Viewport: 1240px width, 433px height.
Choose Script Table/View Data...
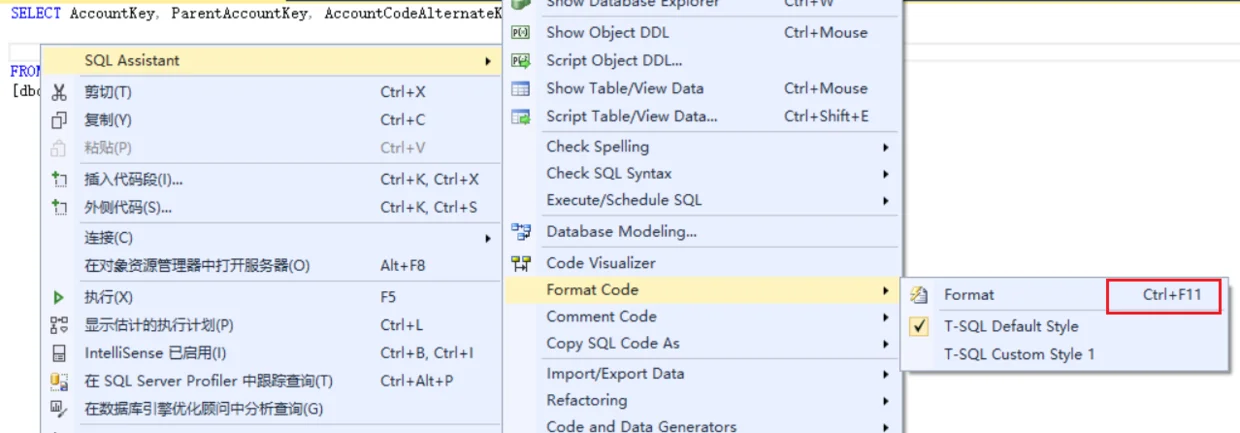point(703,116)
